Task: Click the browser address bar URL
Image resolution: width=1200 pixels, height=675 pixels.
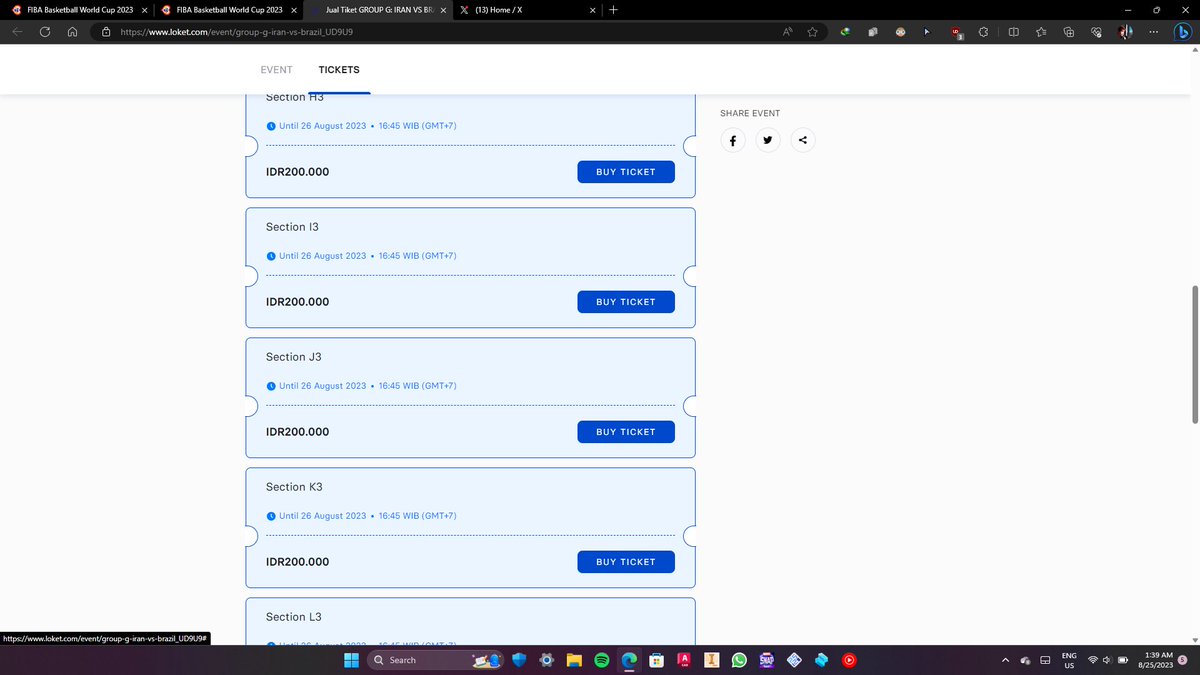Action: click(x=236, y=31)
